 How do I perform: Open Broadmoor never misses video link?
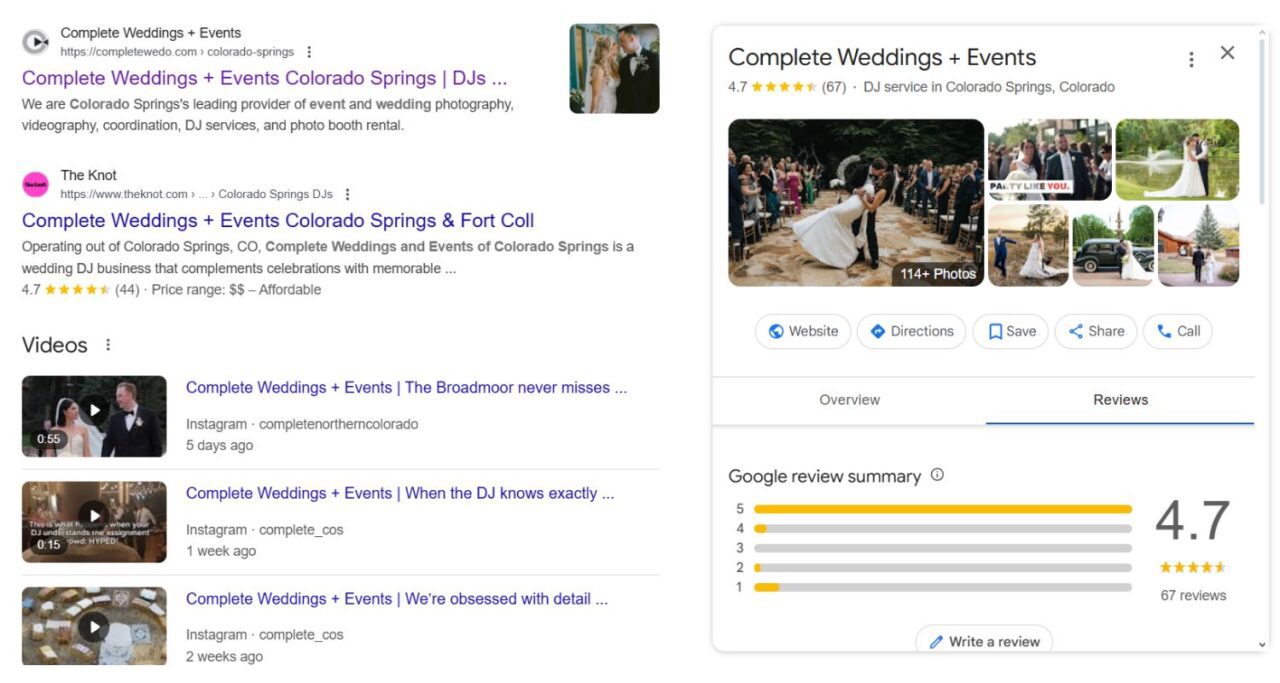click(406, 387)
